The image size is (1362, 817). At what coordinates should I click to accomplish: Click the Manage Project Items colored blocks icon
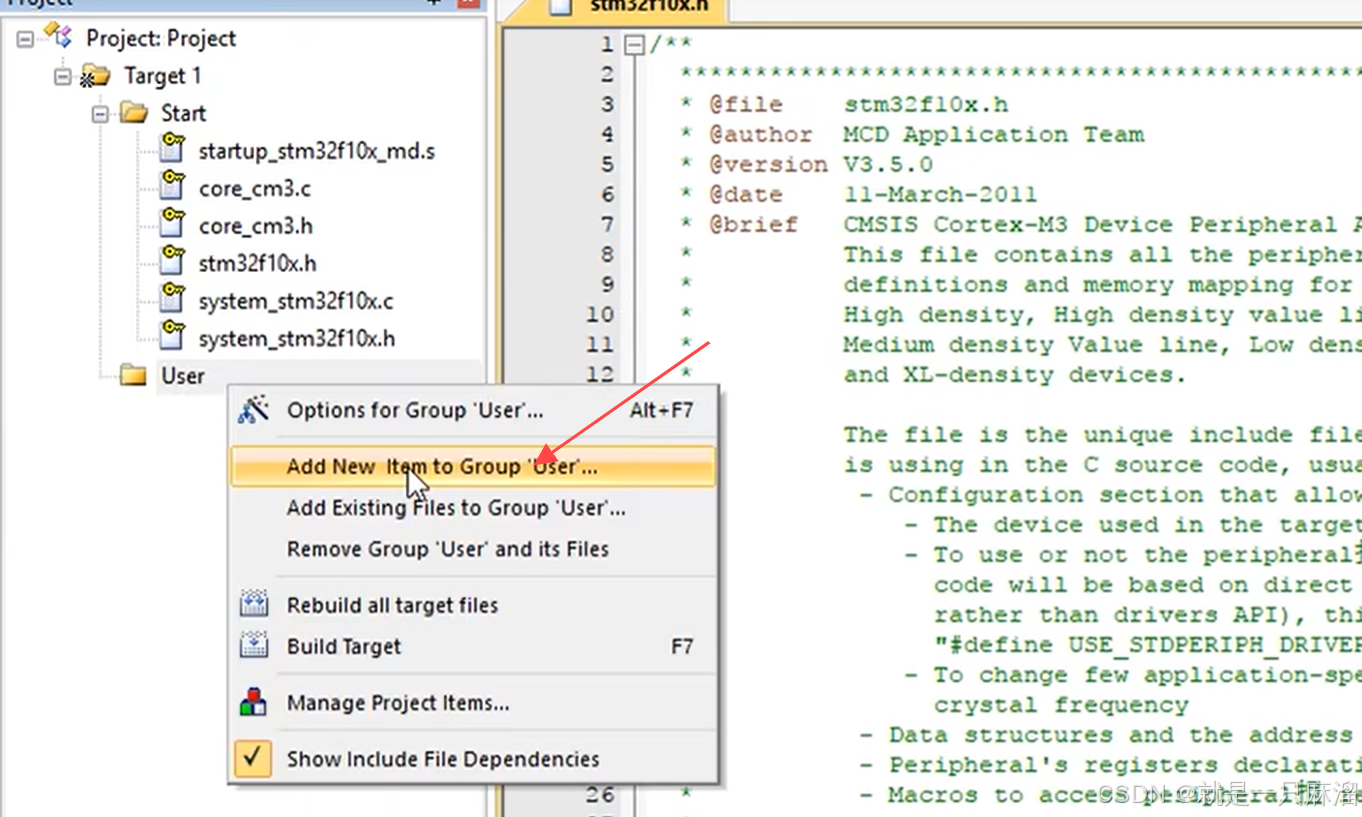(x=254, y=702)
